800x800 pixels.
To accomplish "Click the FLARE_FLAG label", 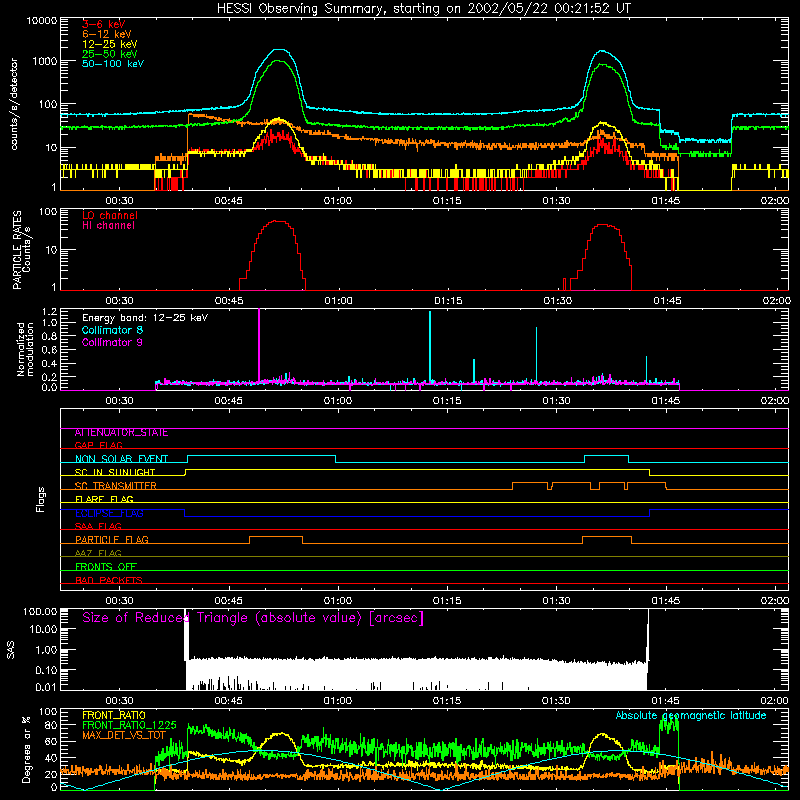I will coord(104,499).
